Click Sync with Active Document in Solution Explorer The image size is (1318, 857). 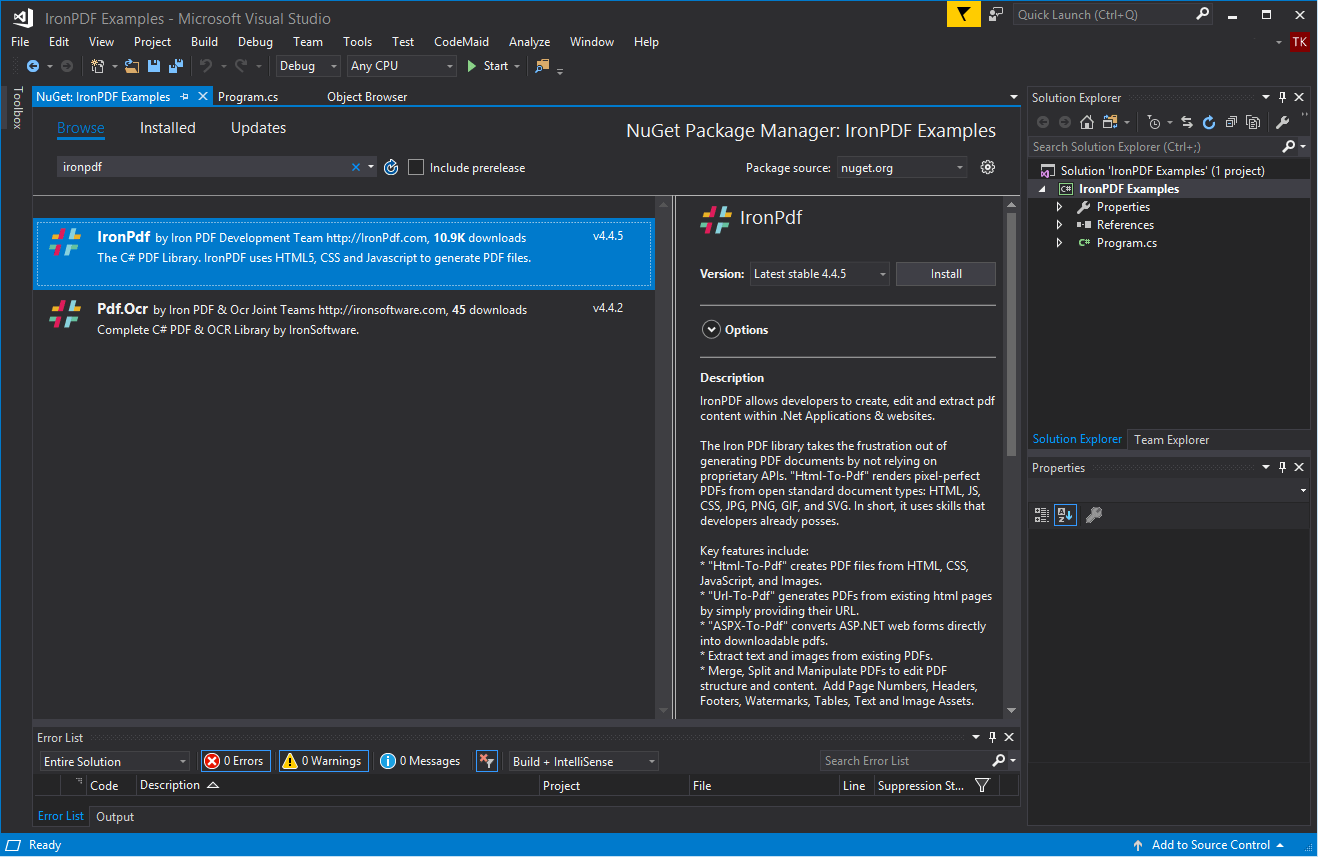pyautogui.click(x=1187, y=121)
